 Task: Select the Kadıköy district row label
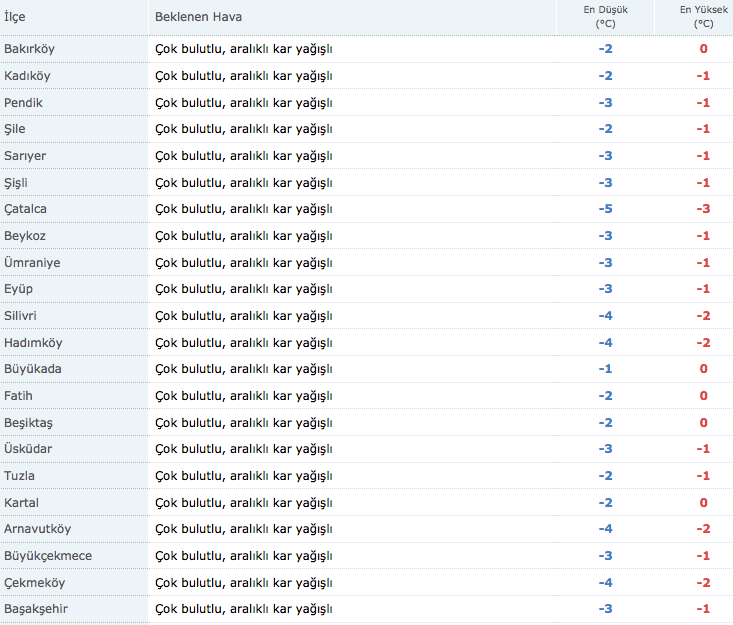[x=27, y=76]
